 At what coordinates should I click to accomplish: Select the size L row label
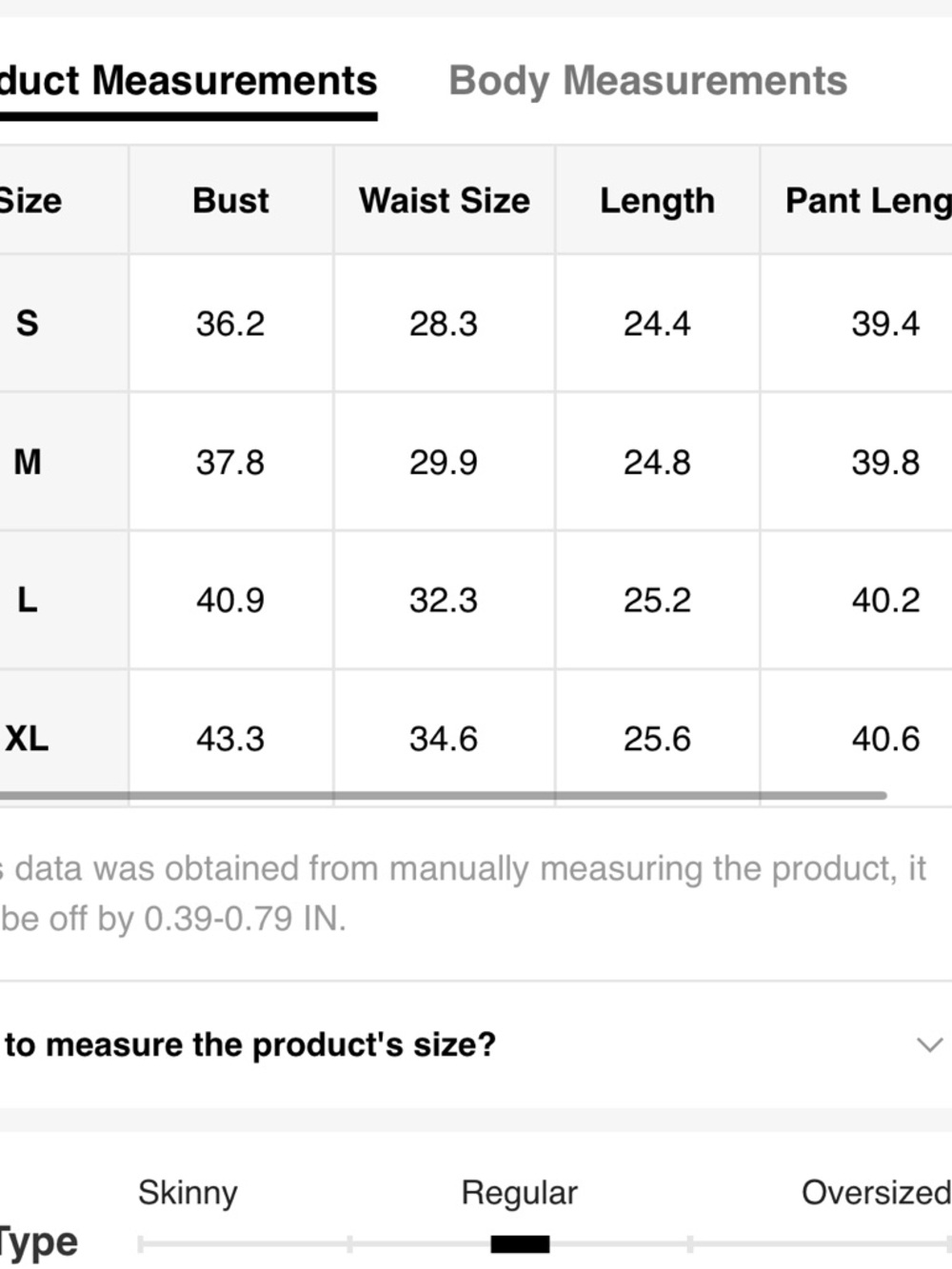click(x=28, y=601)
